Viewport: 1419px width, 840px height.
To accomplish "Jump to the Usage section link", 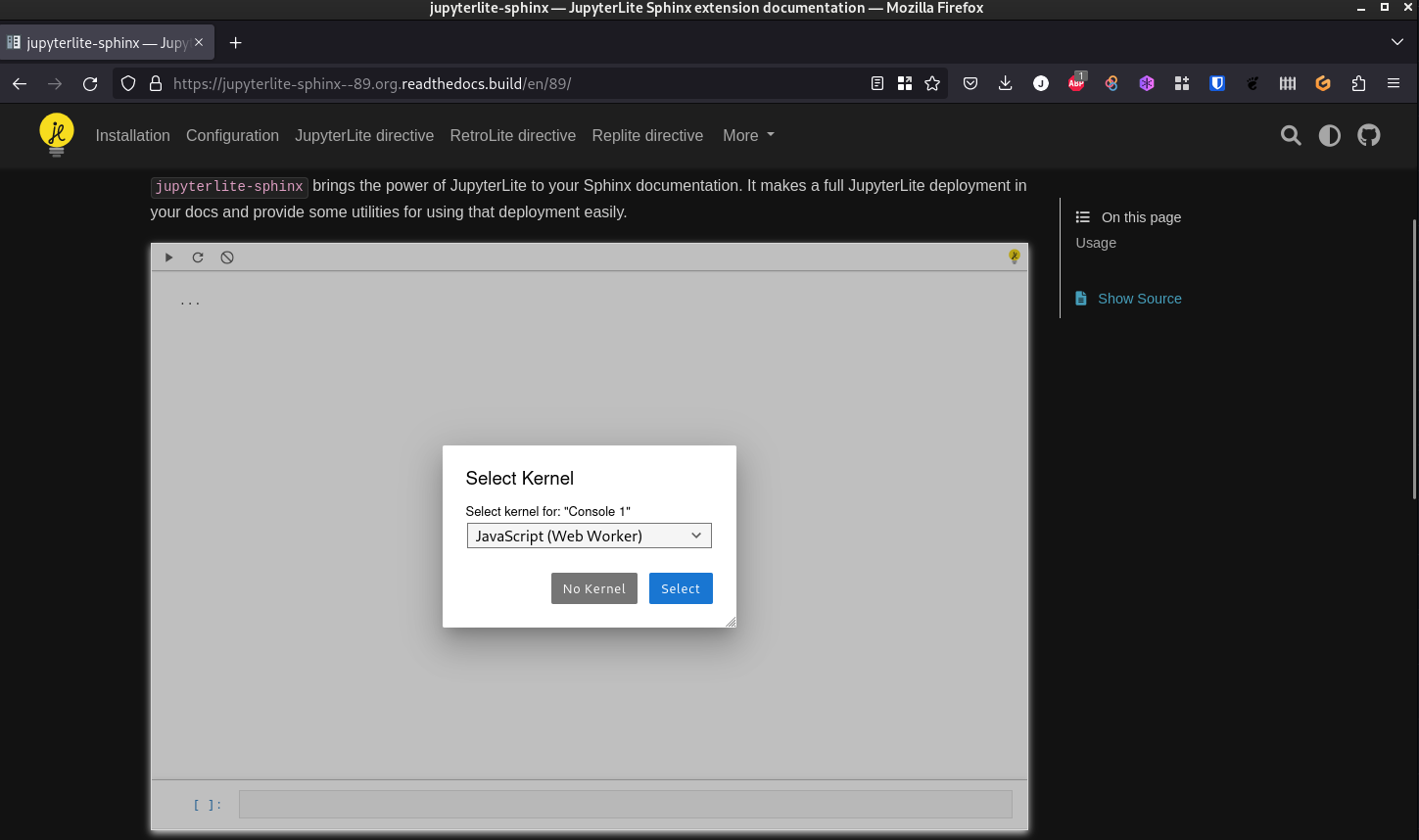I will tap(1096, 243).
